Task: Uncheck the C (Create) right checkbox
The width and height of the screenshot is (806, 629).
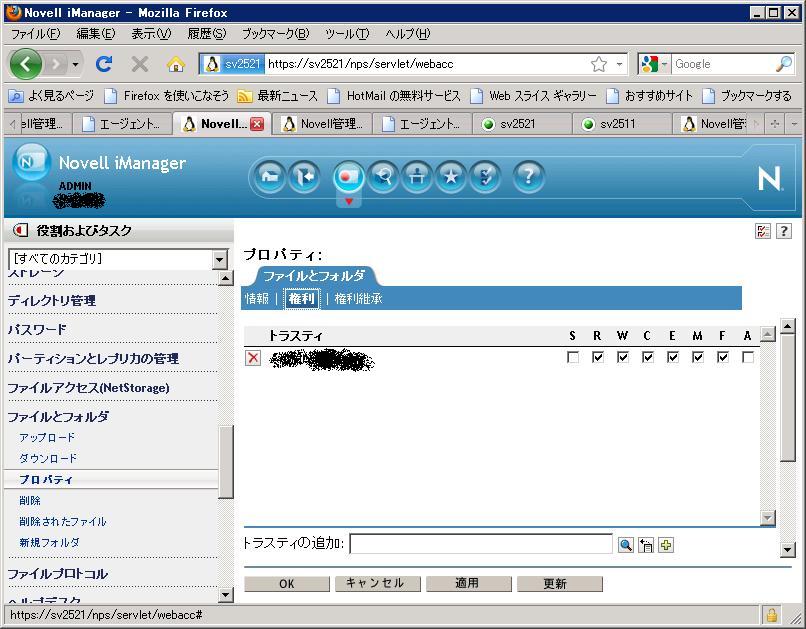Action: pos(648,357)
